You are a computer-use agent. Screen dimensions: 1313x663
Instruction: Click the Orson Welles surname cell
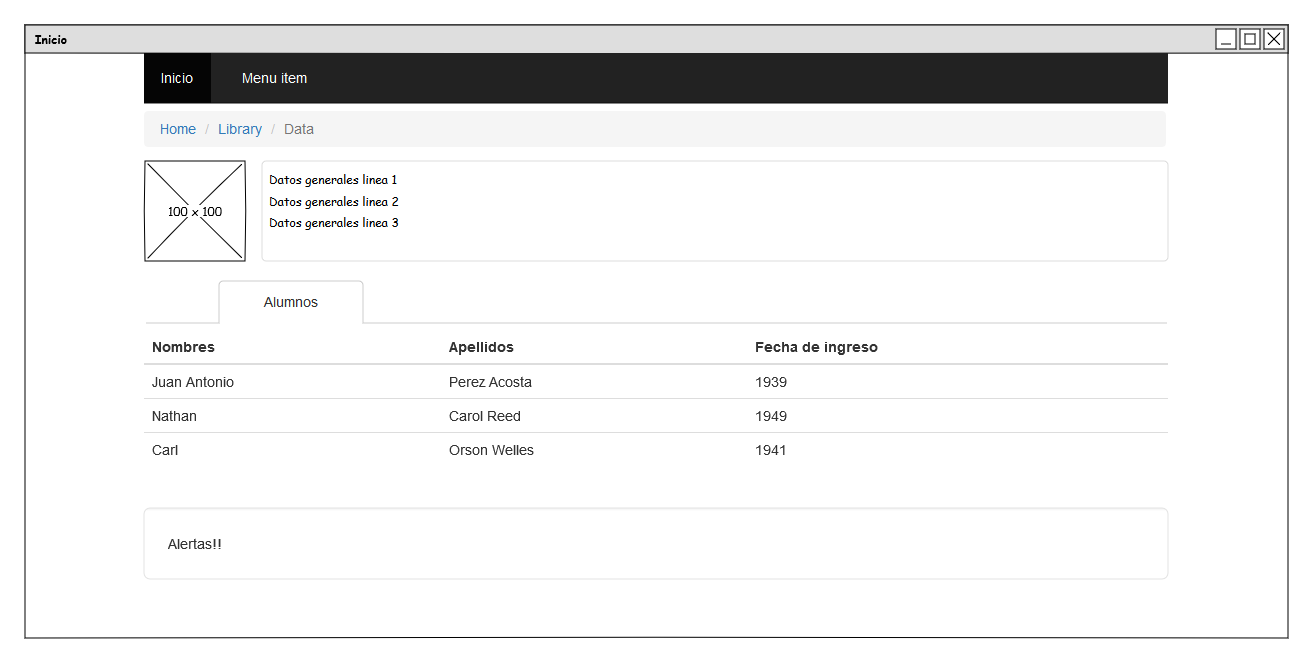pos(491,450)
